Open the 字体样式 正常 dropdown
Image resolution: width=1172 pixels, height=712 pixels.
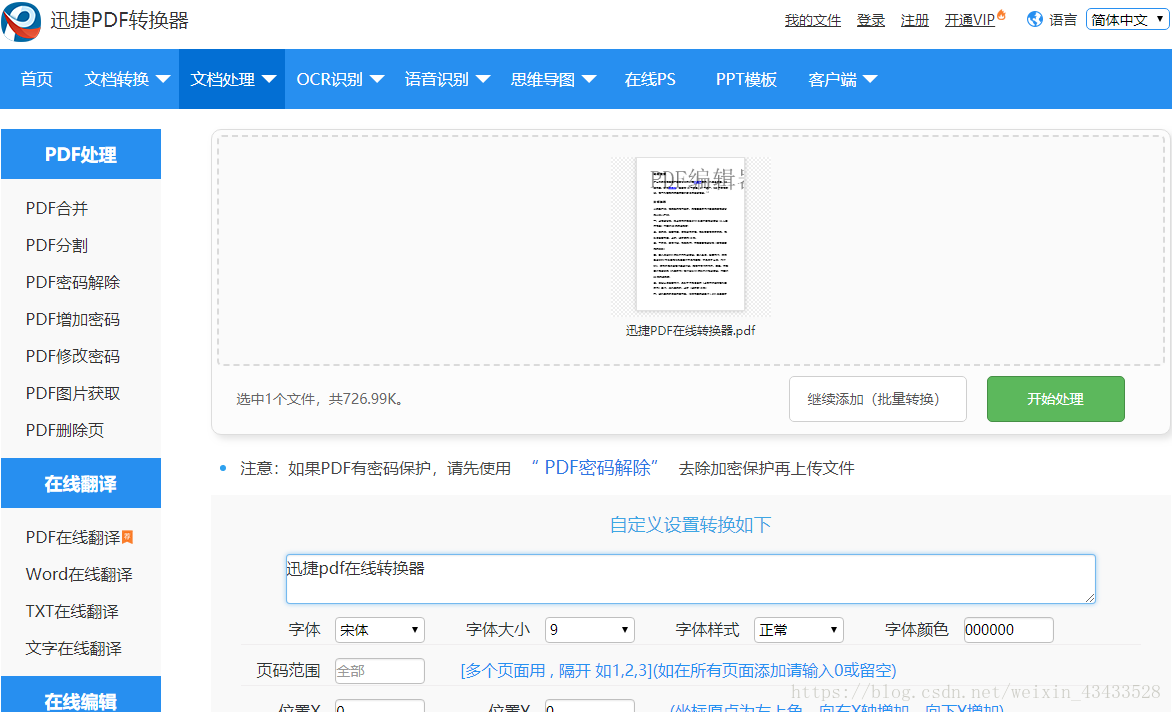(799, 630)
